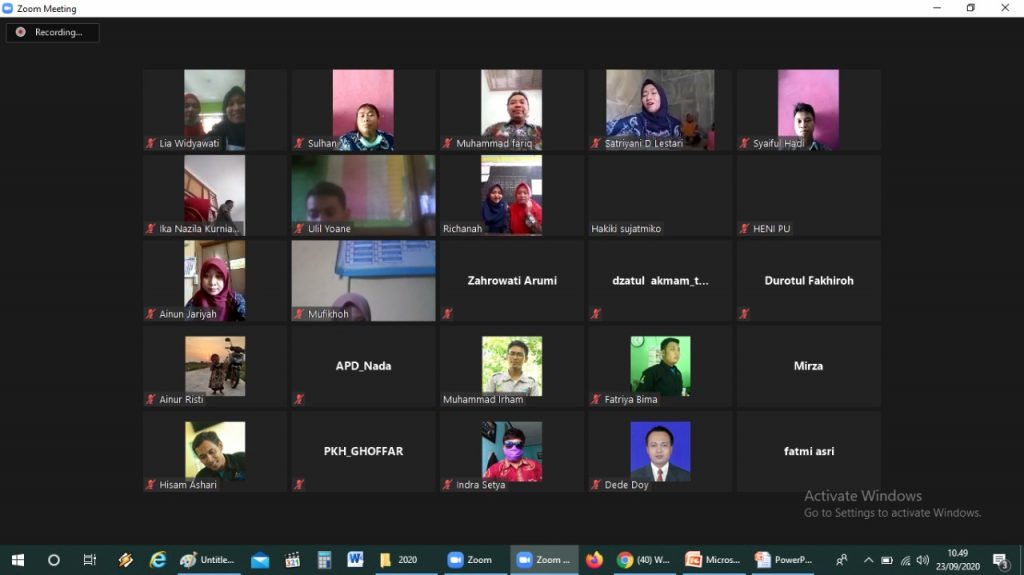Open the Mail app in the taskbar
This screenshot has width=1024, height=575.
(260, 560)
